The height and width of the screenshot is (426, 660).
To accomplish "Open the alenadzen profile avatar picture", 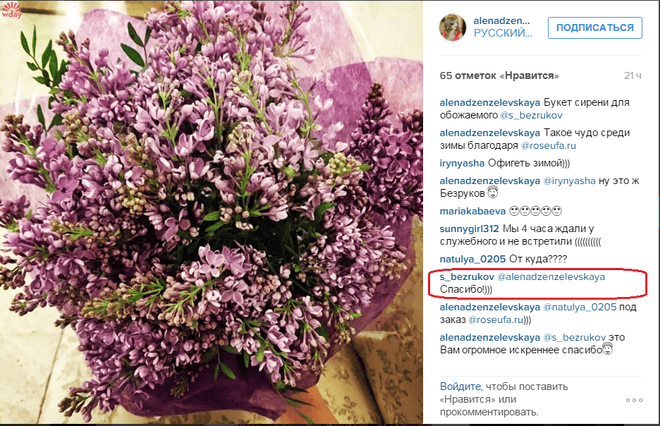I will [x=452, y=27].
